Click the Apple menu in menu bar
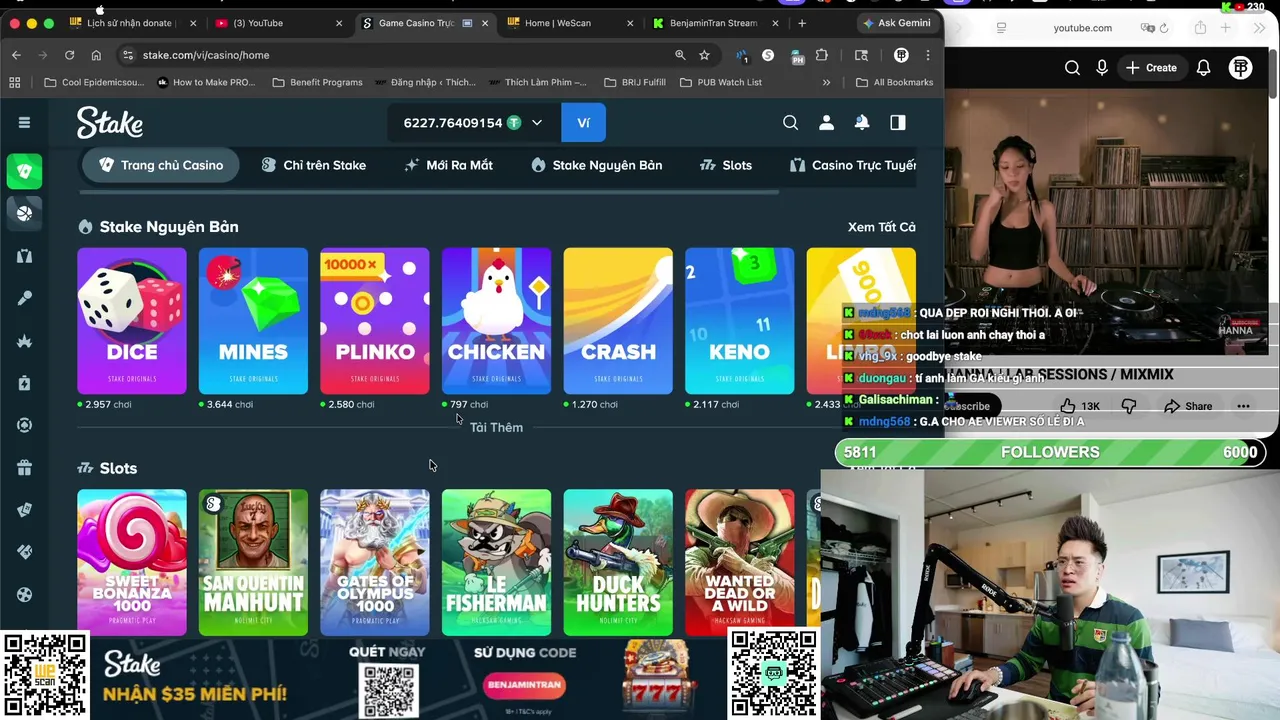Image resolution: width=1280 pixels, height=720 pixels. tap(100, 8)
